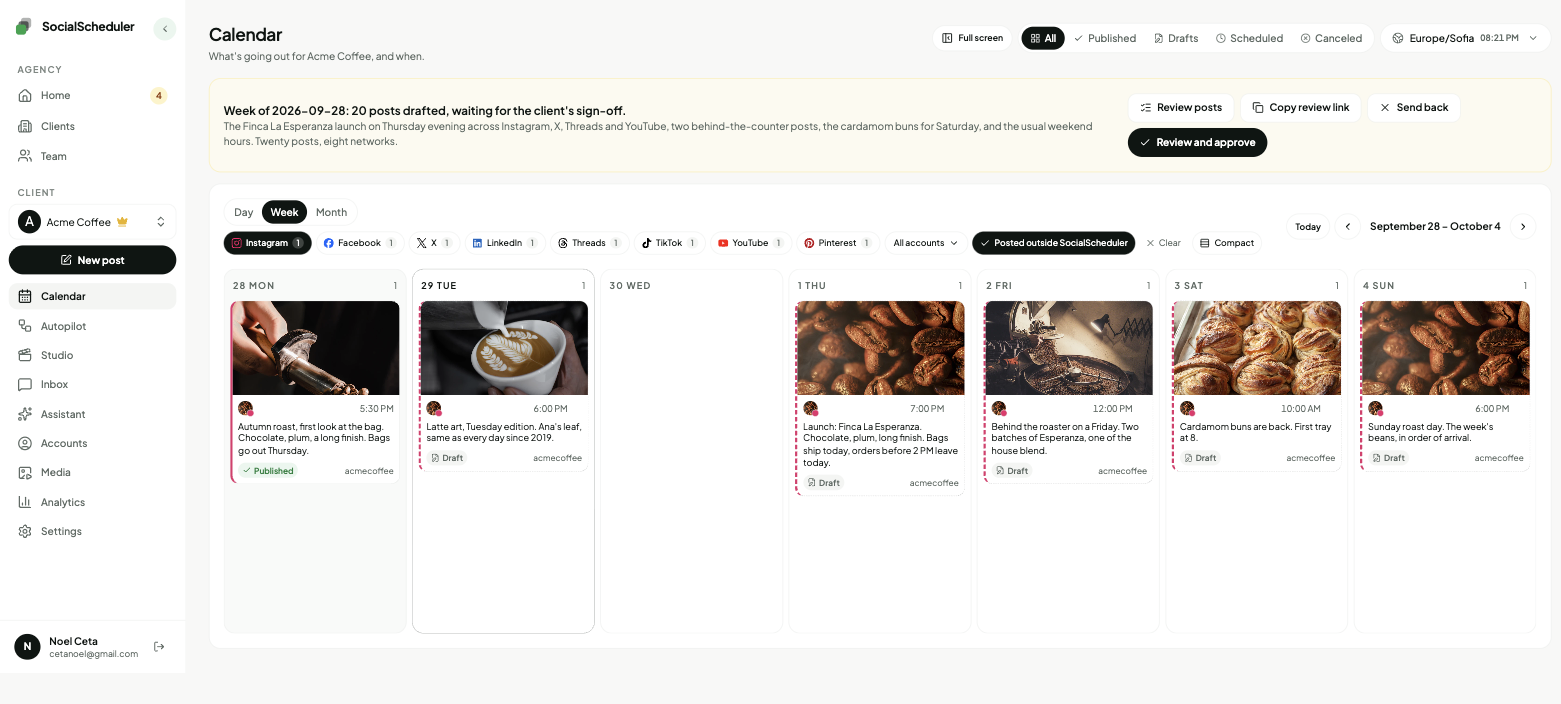Image resolution: width=1561 pixels, height=704 pixels.
Task: Toggle Posted outside SocialScheduler
Action: click(1053, 243)
